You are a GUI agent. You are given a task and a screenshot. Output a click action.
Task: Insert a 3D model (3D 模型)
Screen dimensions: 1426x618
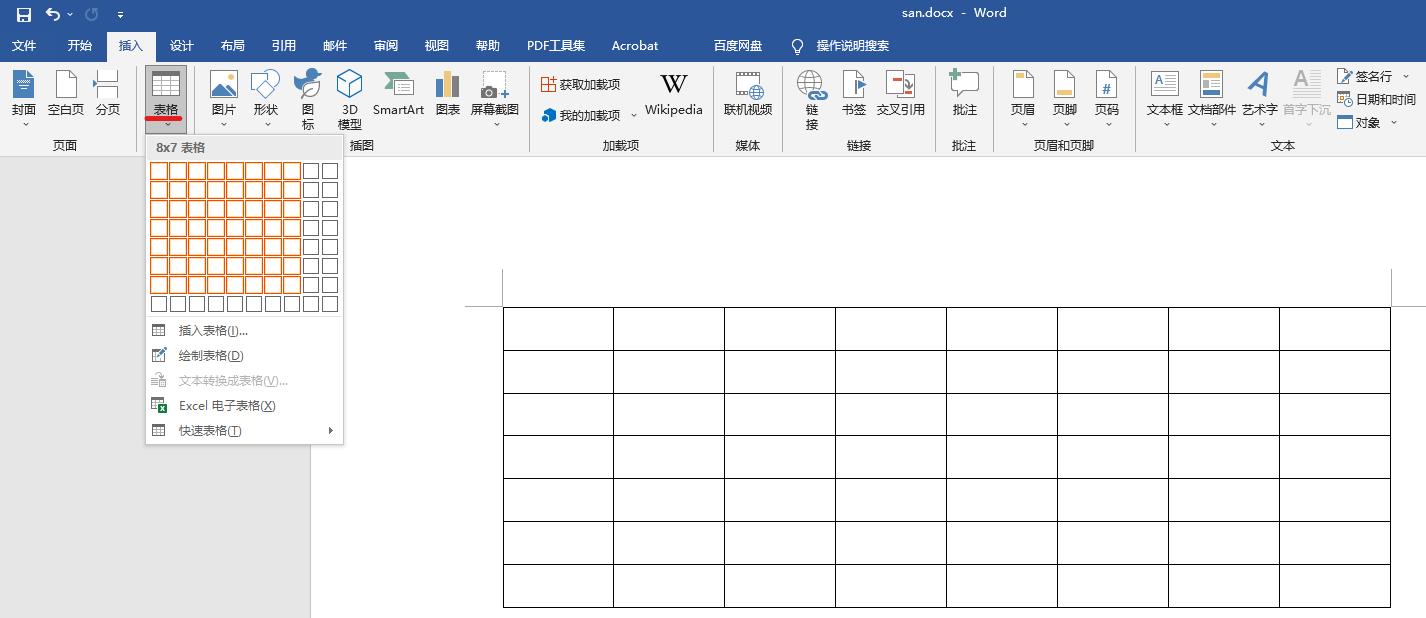[350, 98]
